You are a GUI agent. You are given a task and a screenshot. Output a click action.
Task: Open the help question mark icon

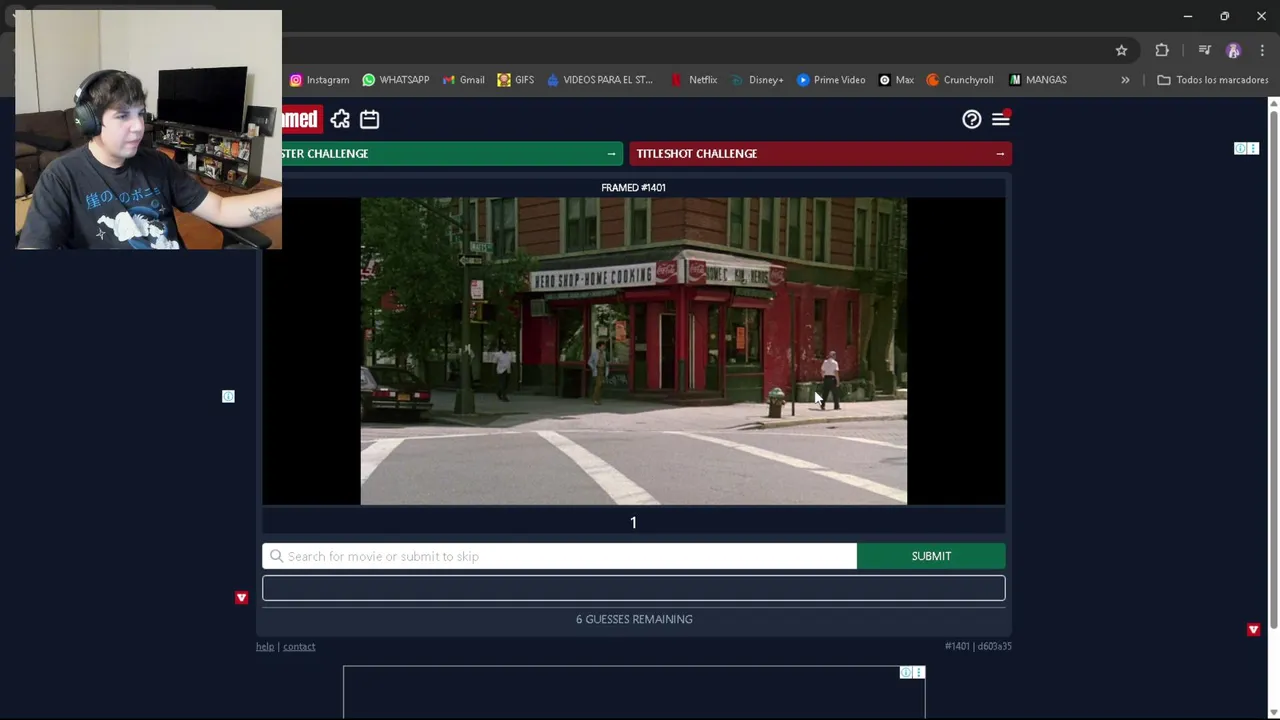click(971, 119)
